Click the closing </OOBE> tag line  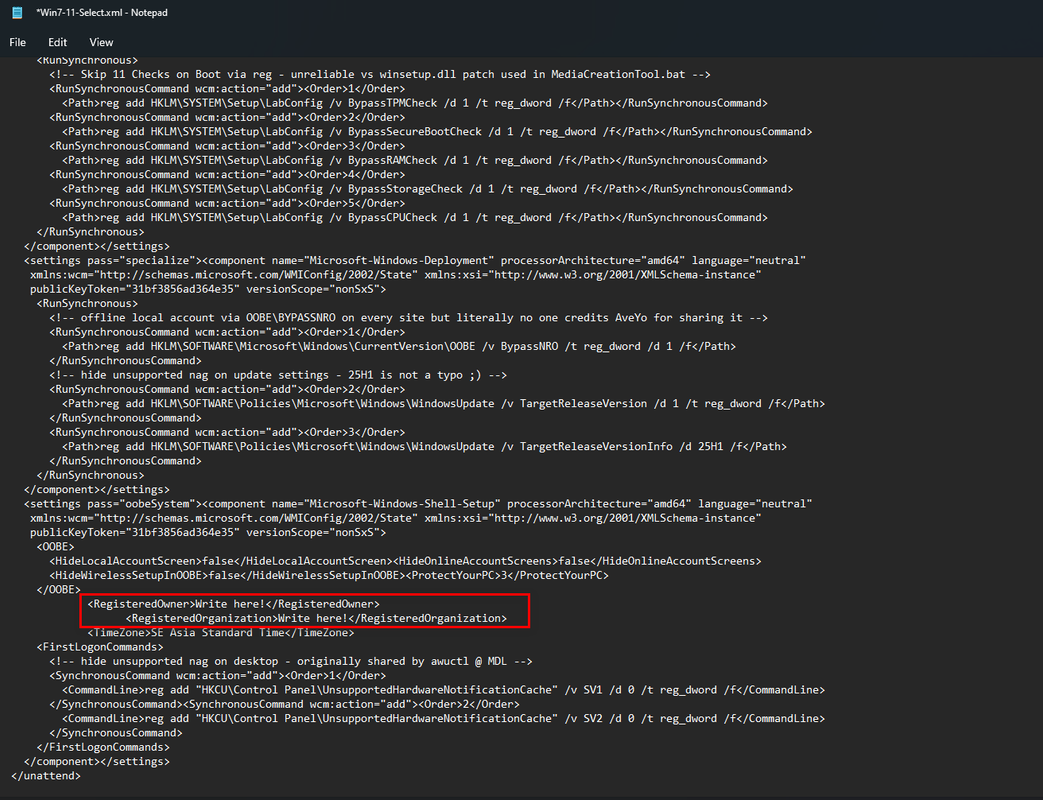(x=59, y=590)
